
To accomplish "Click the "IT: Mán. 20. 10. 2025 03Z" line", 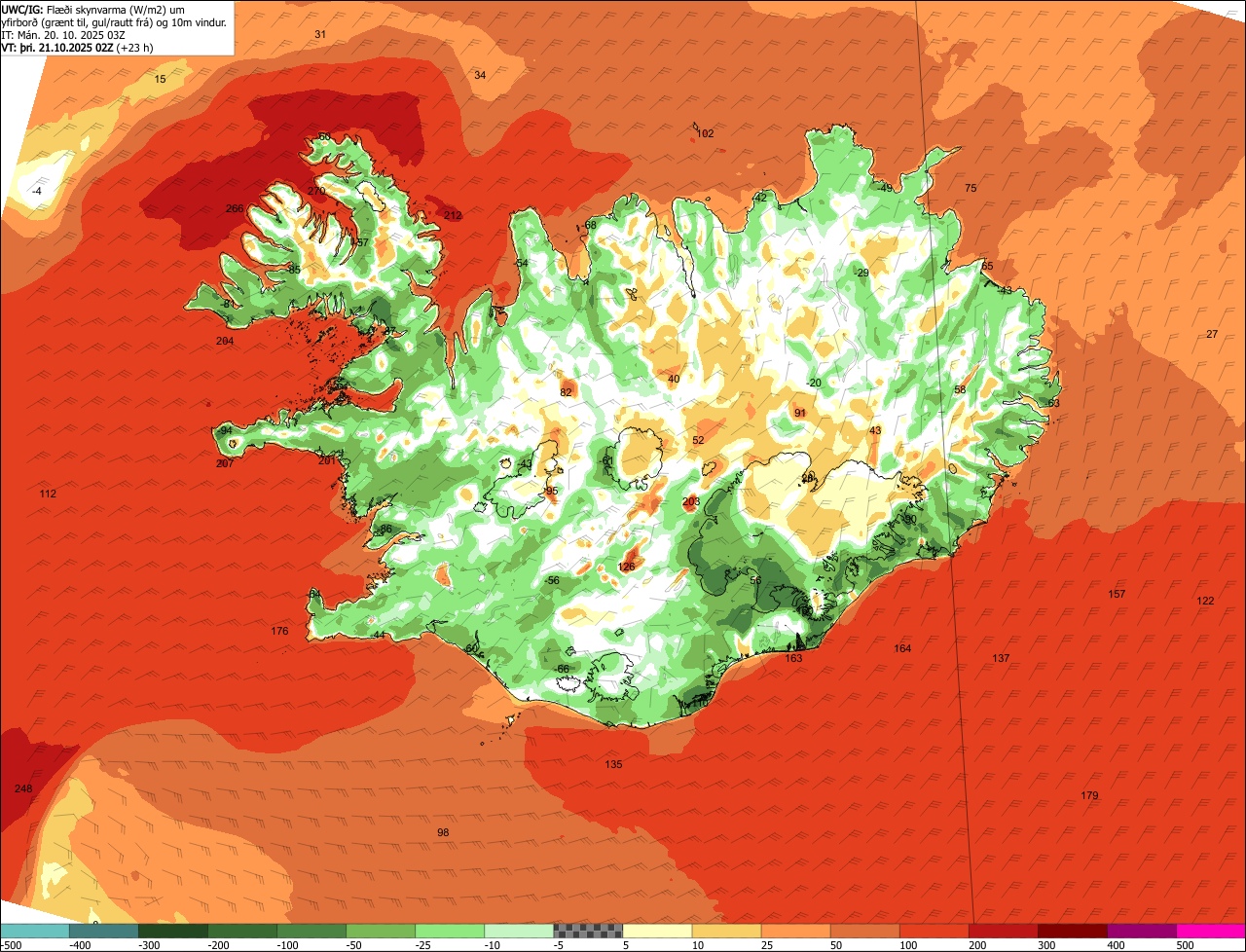I will pyautogui.click(x=62, y=35).
